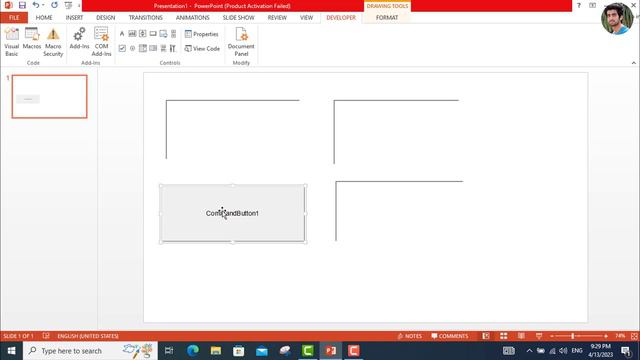This screenshot has width=640, height=360.
Task: Save the presentation from quick access toolbar
Action: [x=22, y=5]
